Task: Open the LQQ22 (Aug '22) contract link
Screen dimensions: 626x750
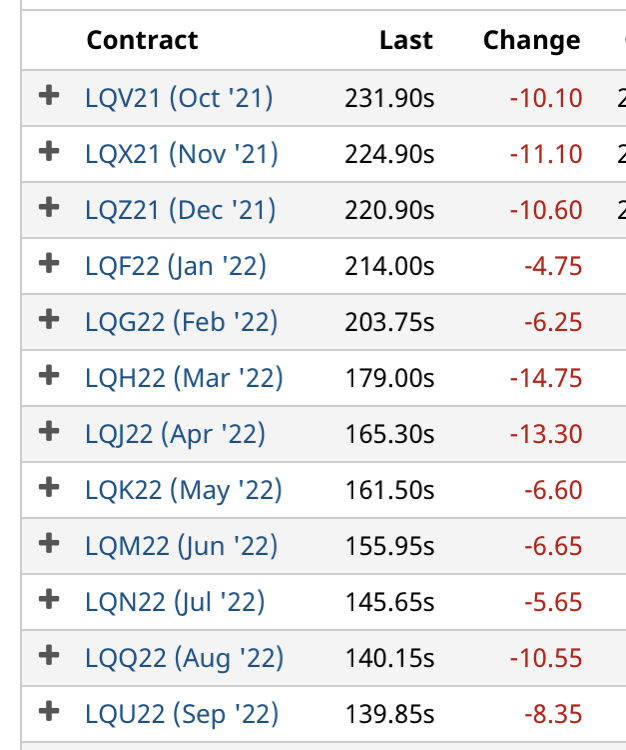Action: pos(184,658)
